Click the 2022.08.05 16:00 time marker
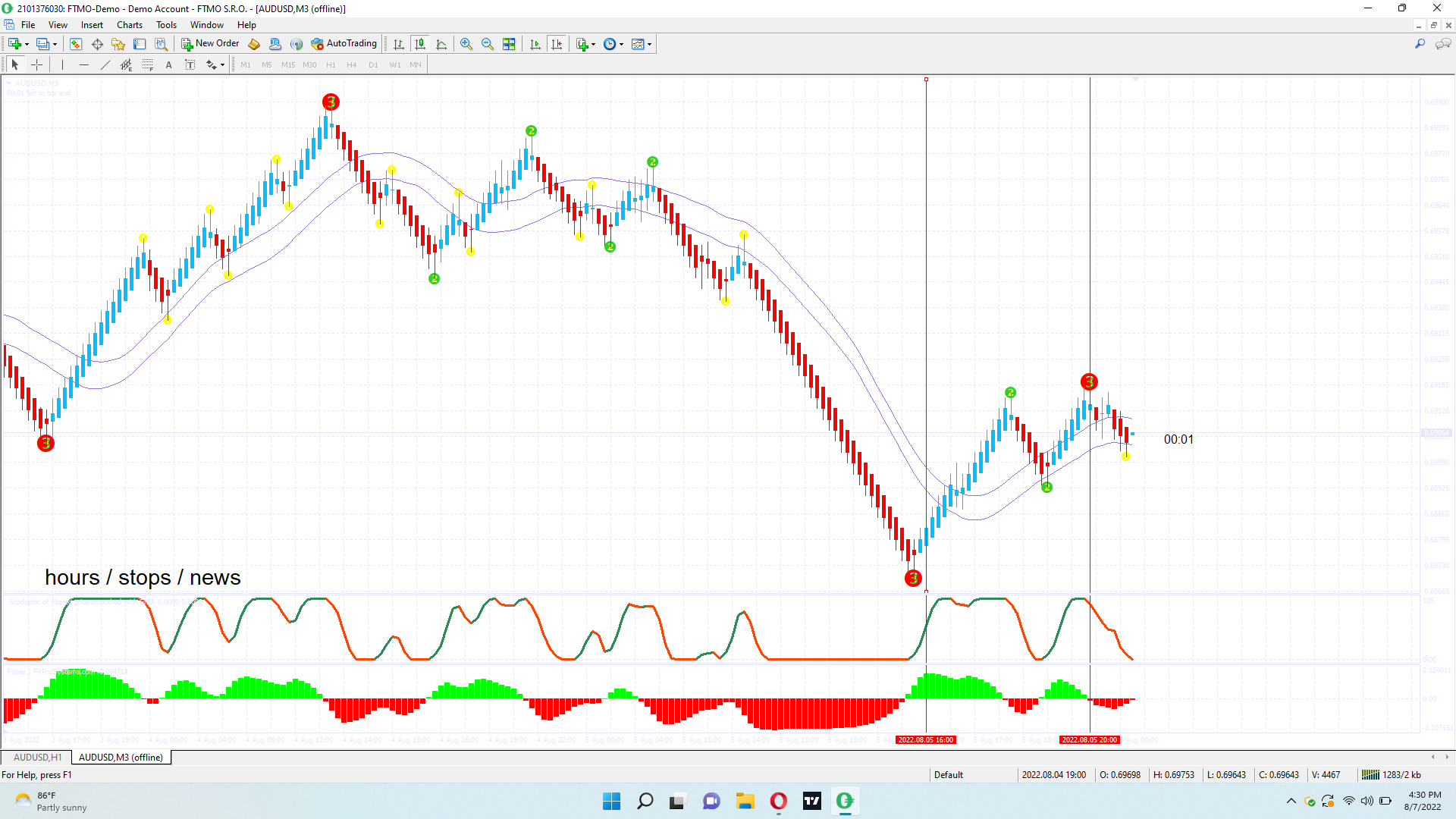Viewport: 1456px width, 819px height. tap(925, 739)
